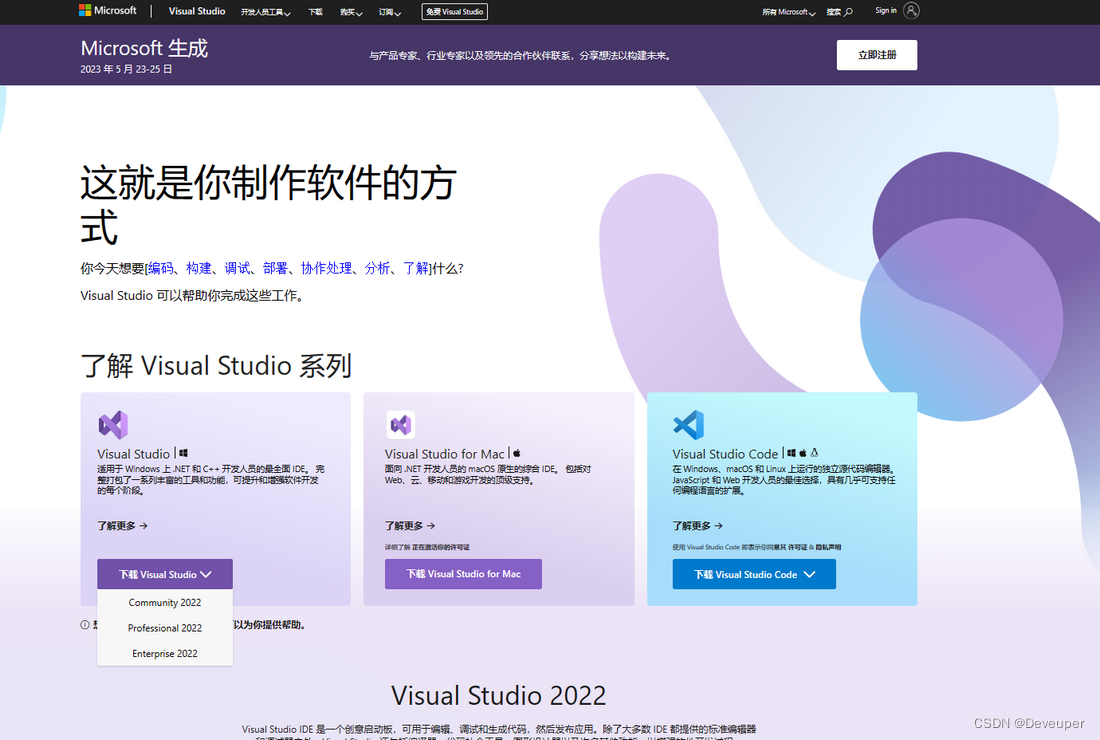Click the 了解 Visual Studio 系列 heading

[216, 365]
